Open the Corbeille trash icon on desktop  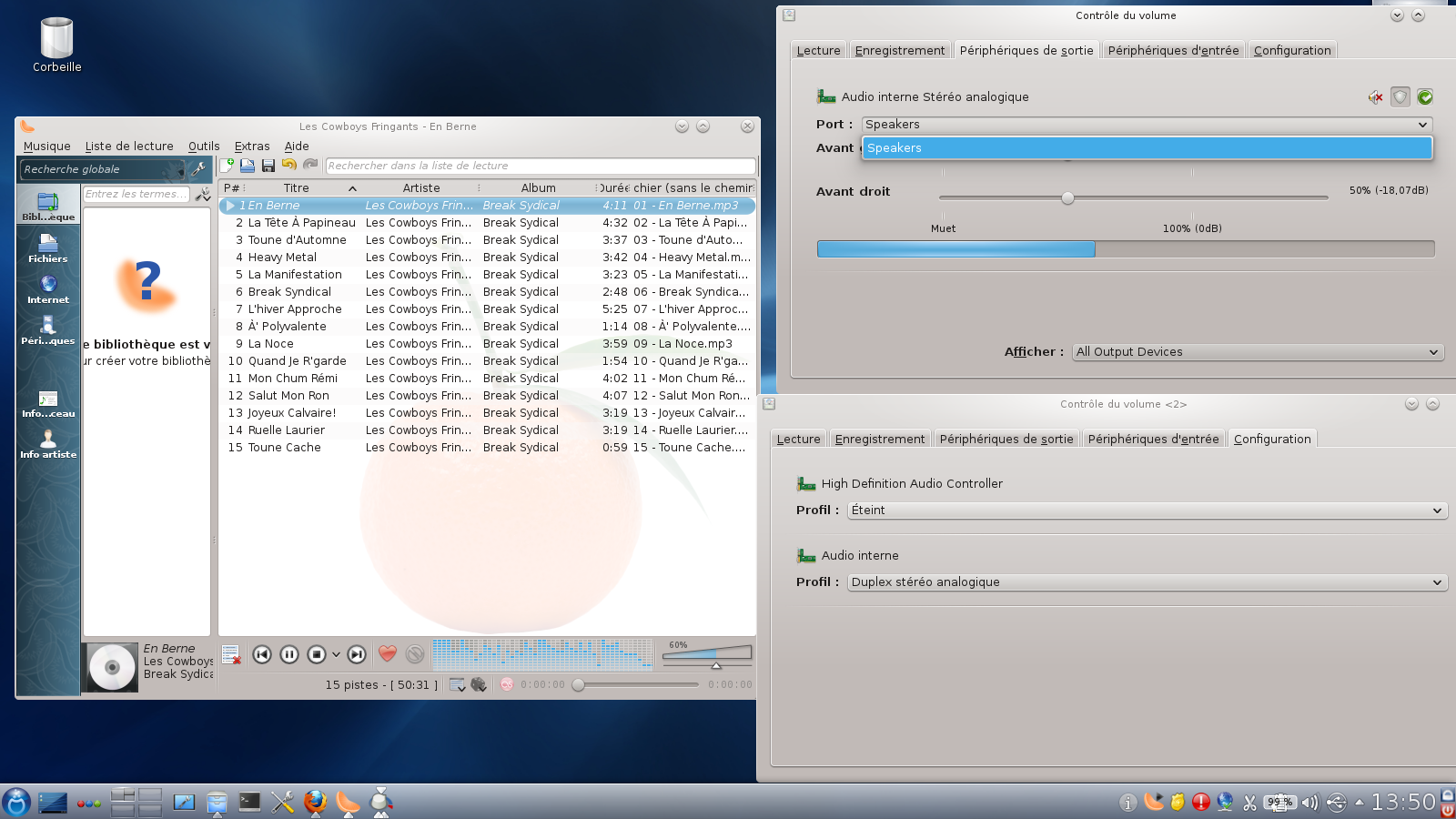[56, 45]
